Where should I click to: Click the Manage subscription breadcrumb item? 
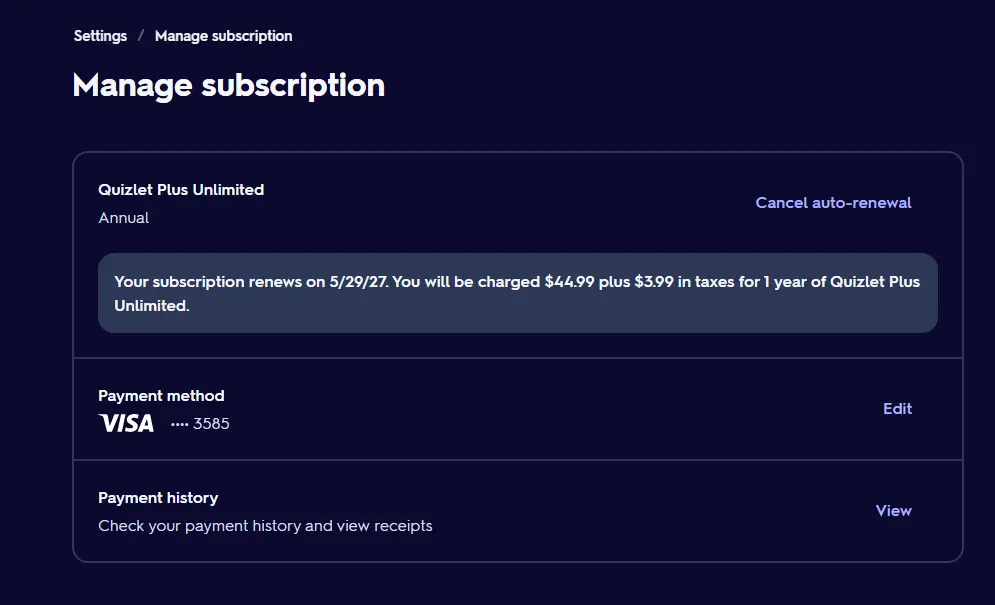pyautogui.click(x=223, y=36)
